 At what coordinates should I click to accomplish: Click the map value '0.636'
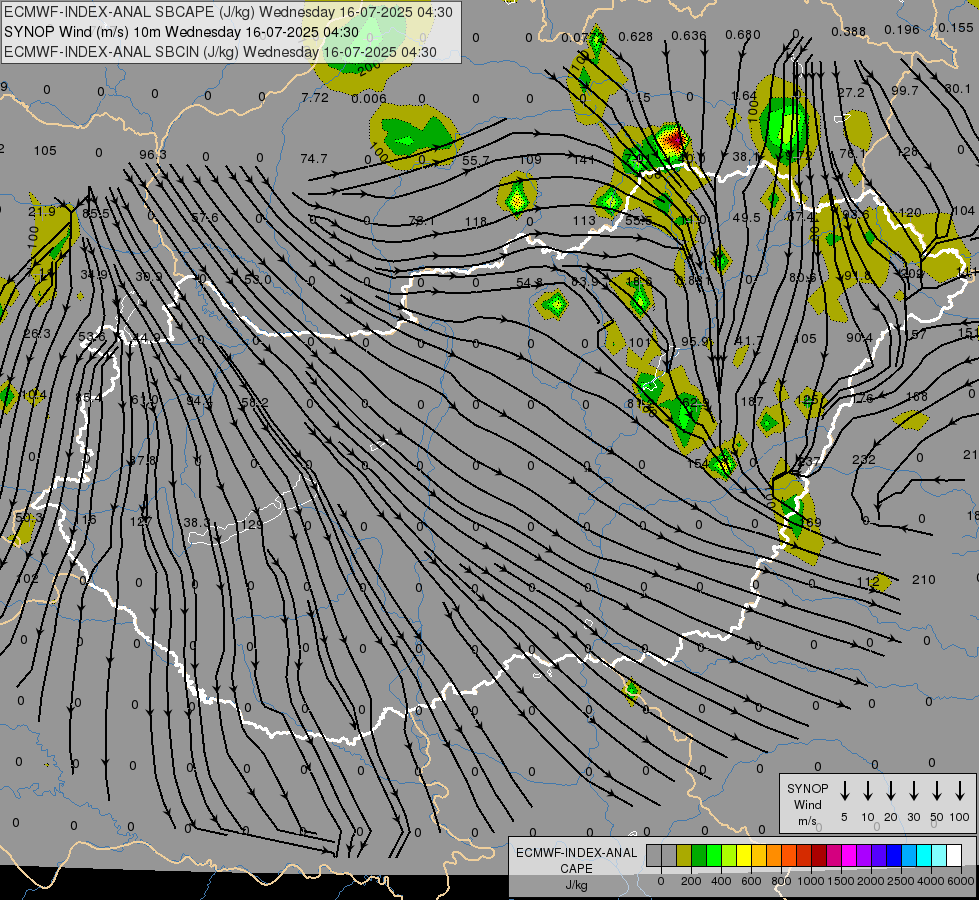[689, 36]
